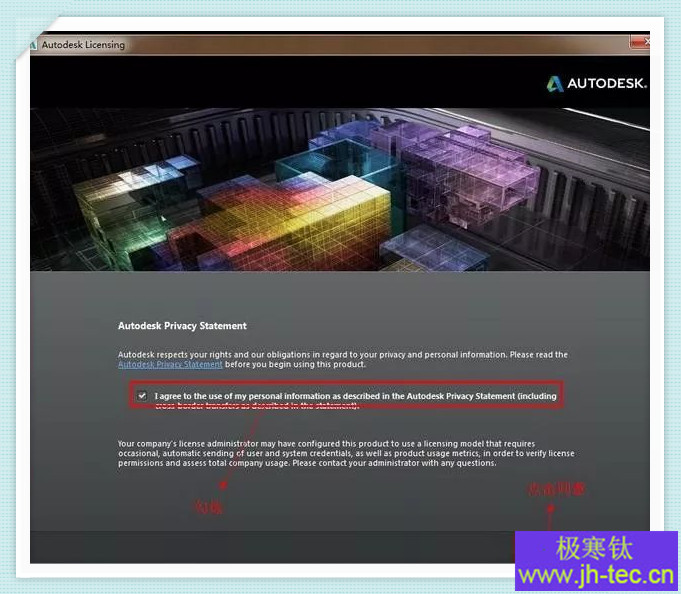The width and height of the screenshot is (681, 594).
Task: Click the Autodesk Licensing title bar icon
Action: click(33, 45)
